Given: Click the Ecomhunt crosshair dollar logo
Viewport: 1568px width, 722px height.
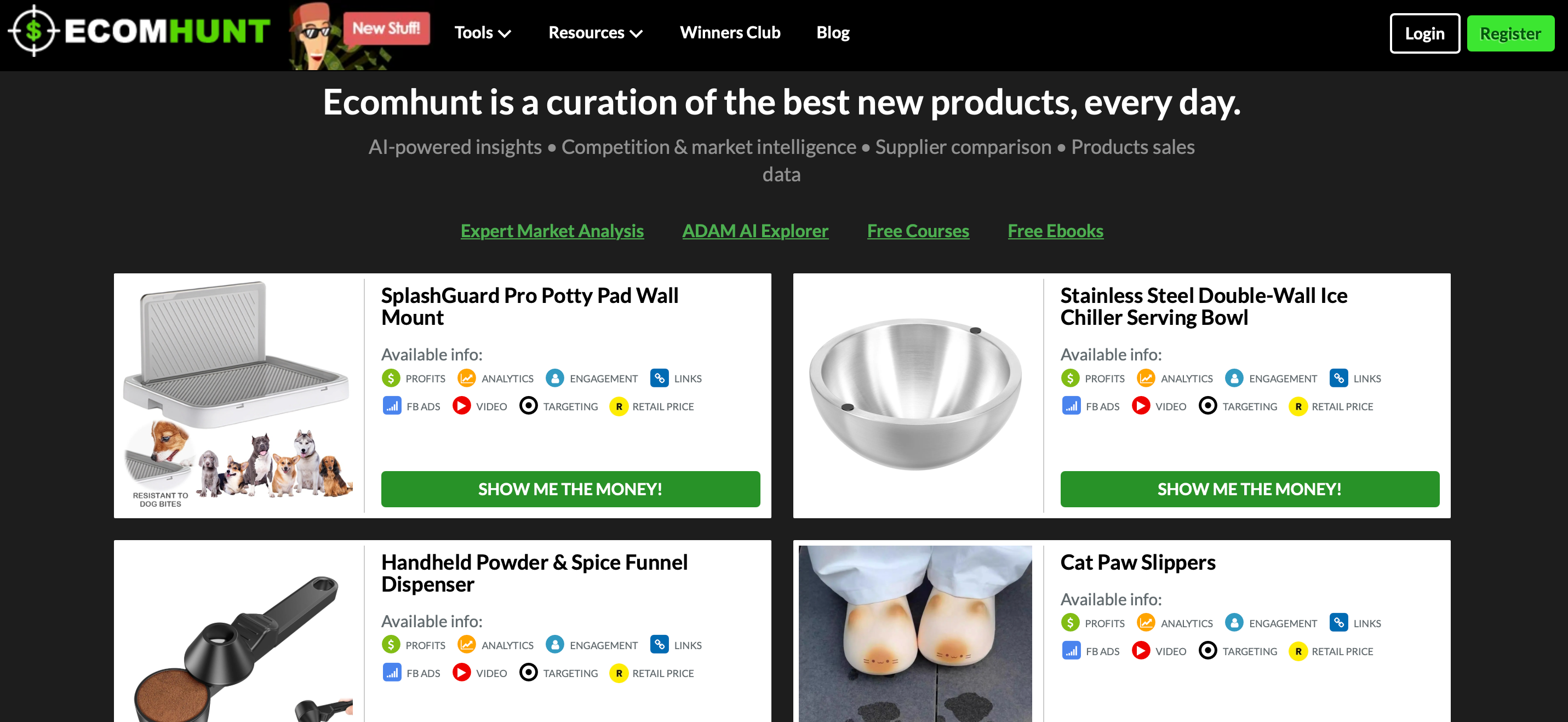Looking at the screenshot, I should [x=33, y=31].
